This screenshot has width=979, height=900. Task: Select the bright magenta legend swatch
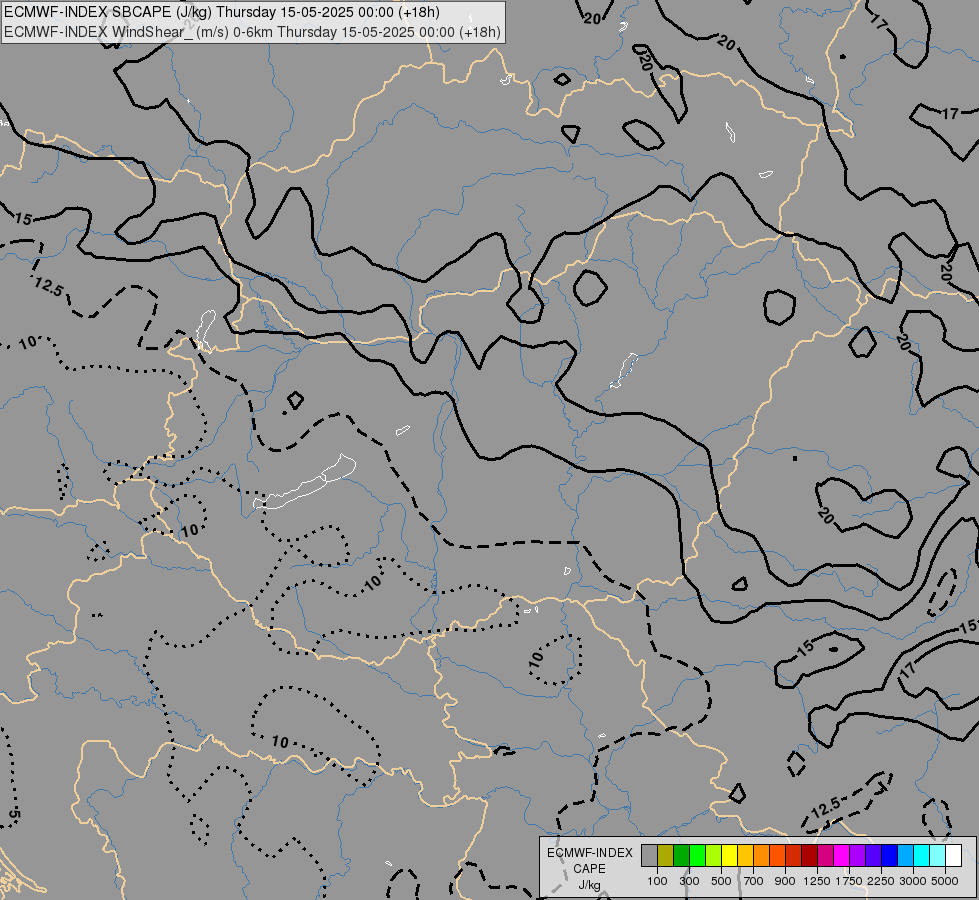(x=841, y=855)
